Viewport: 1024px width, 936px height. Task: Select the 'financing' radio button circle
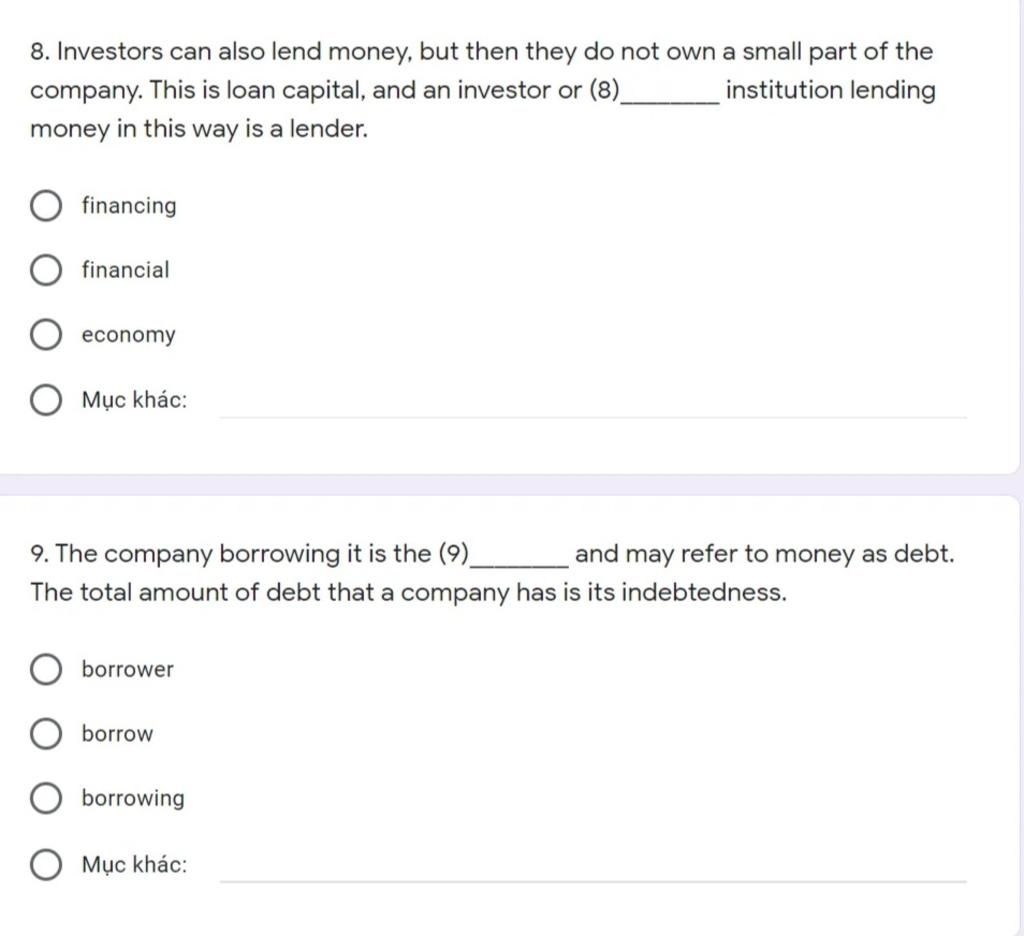(46, 206)
